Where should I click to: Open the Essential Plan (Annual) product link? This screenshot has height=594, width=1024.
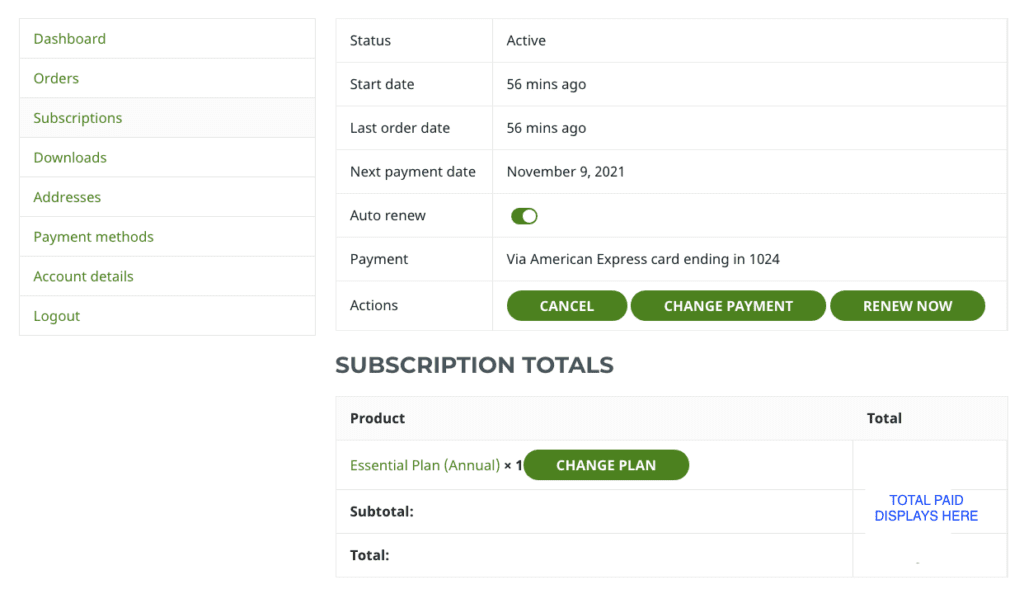(x=424, y=465)
